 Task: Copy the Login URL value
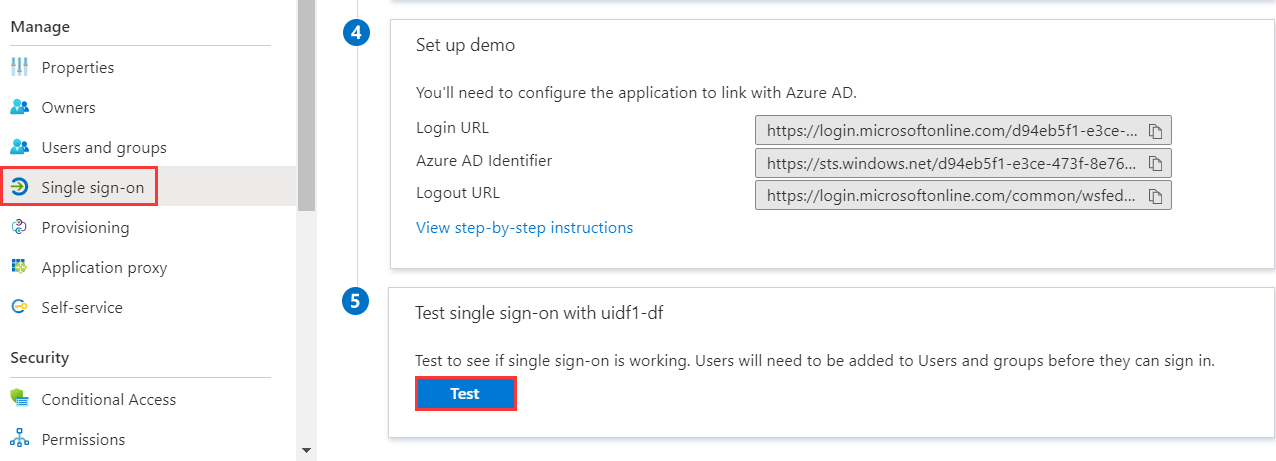pyautogui.click(x=1155, y=131)
